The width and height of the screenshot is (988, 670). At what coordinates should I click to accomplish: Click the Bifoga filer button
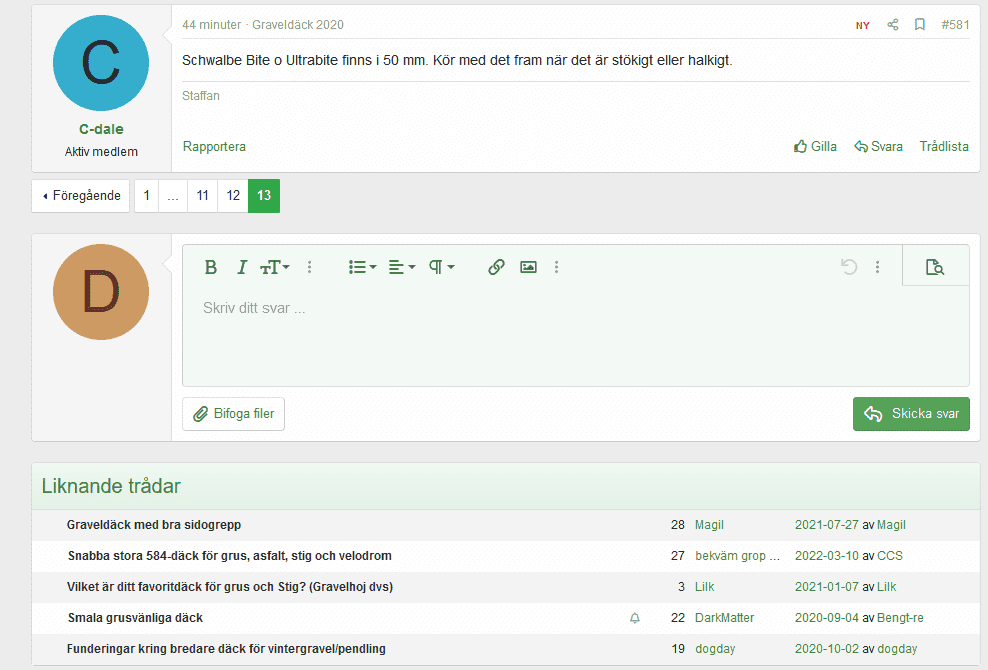click(234, 414)
